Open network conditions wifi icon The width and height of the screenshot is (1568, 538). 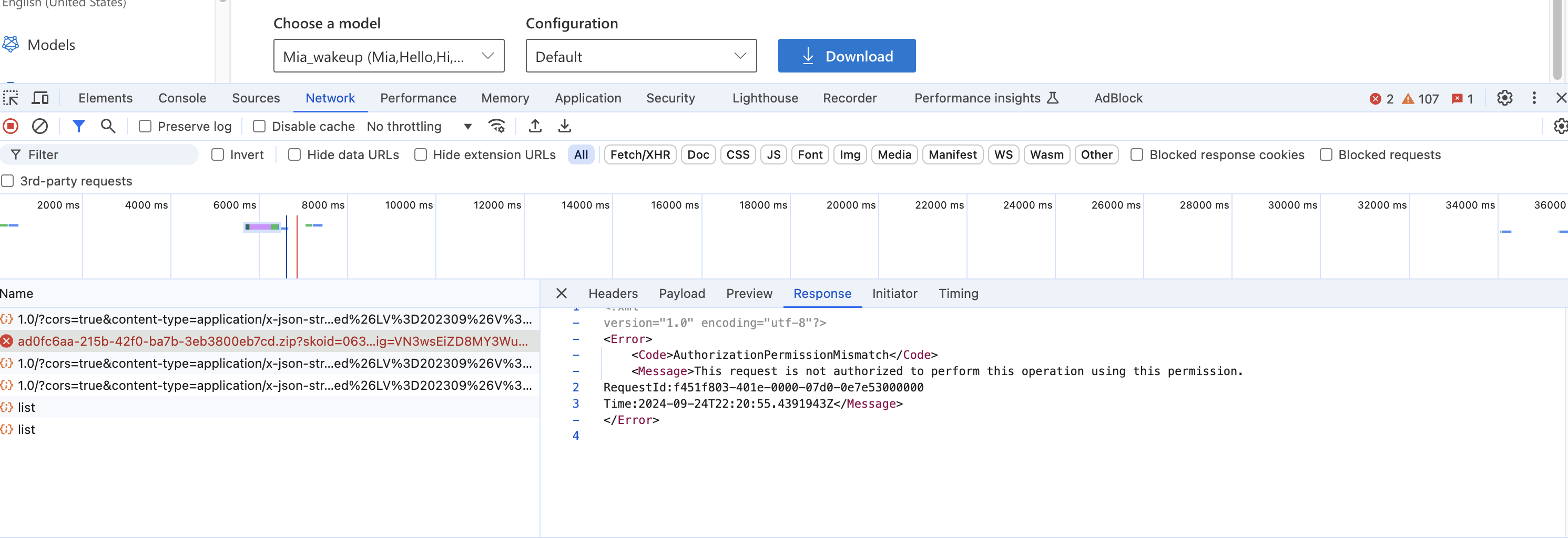click(497, 126)
